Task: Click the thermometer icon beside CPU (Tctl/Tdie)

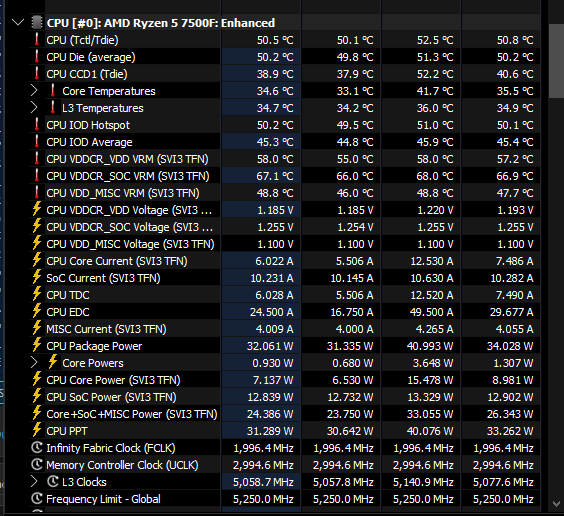Action: coord(37,40)
